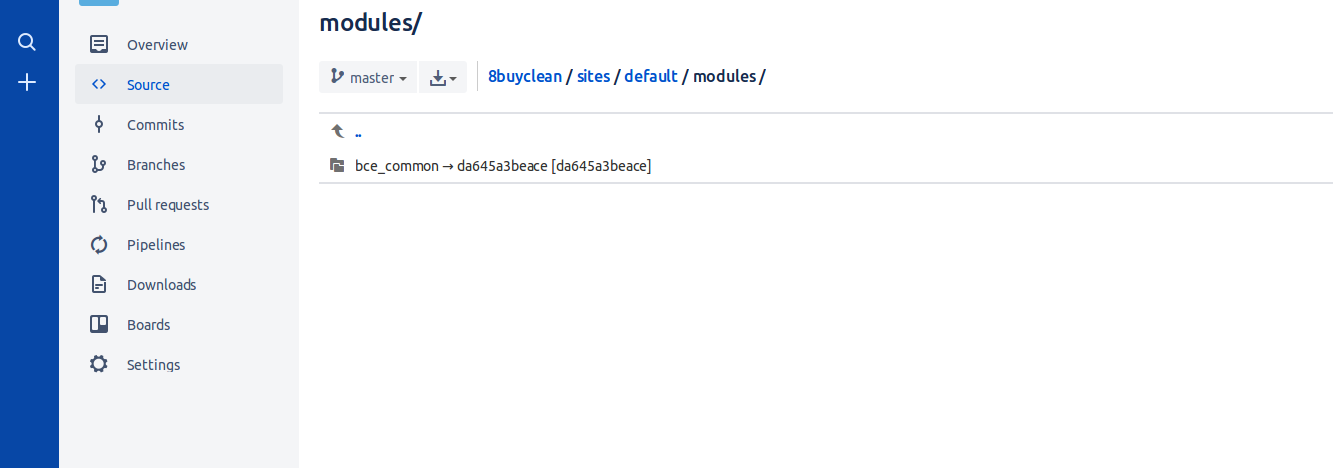The height and width of the screenshot is (468, 1333).
Task: Go to Commits section
Action: [179, 124]
